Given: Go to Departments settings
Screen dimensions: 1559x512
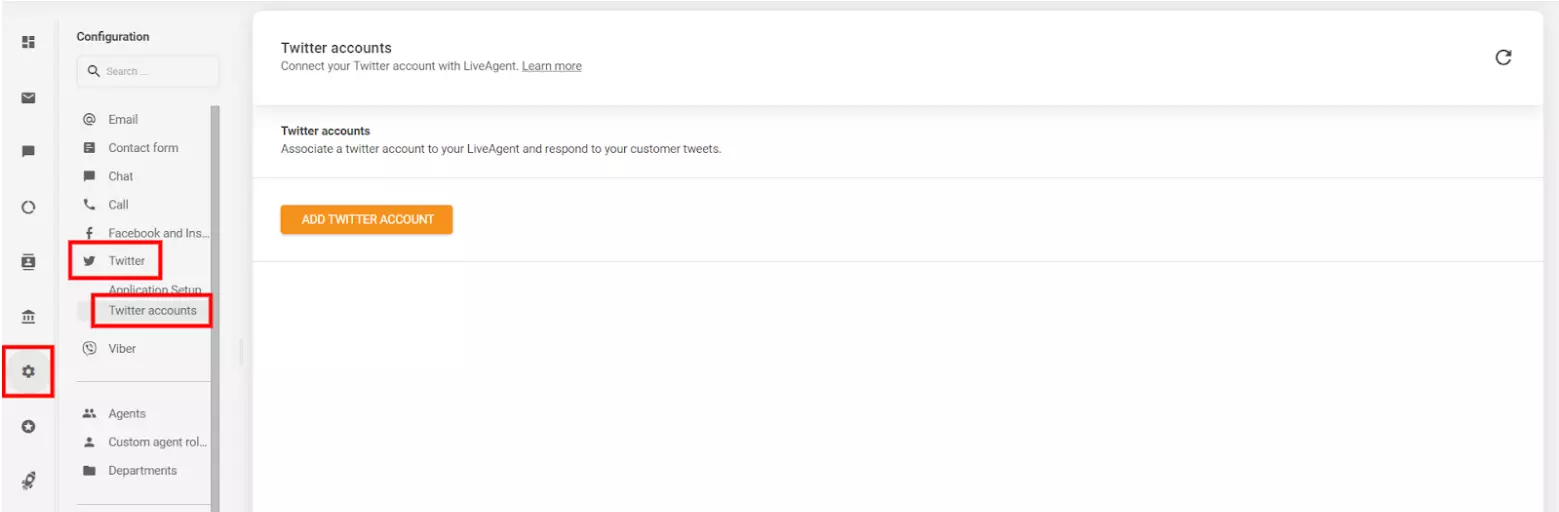Looking at the screenshot, I should click(x=142, y=471).
